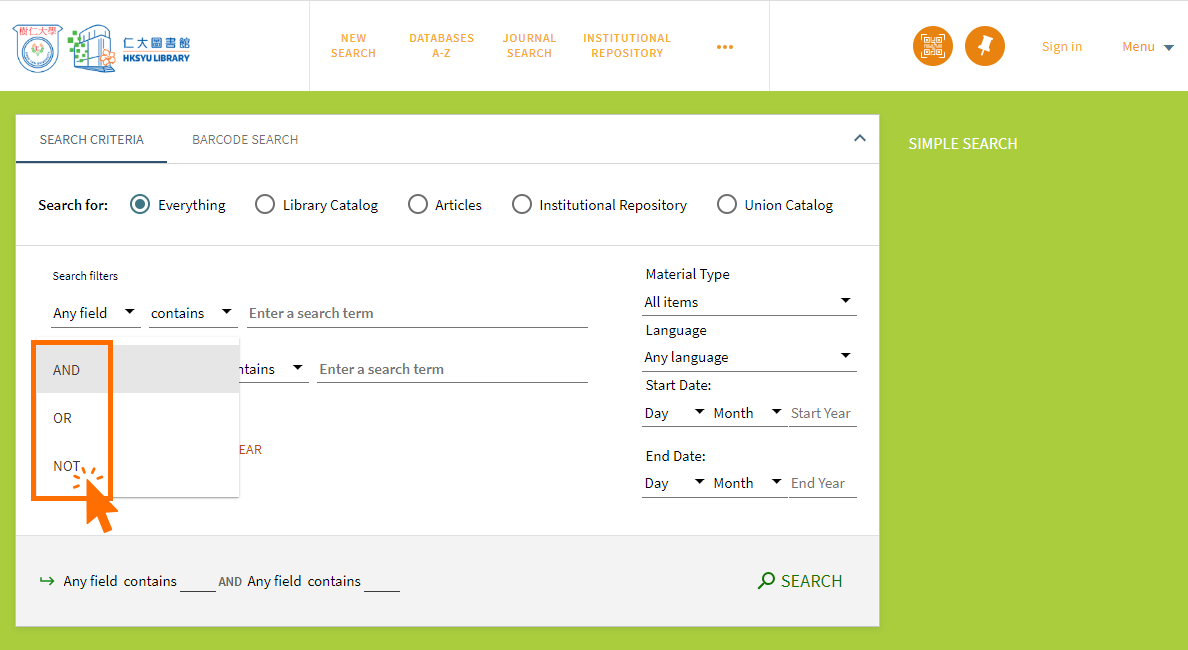
Task: Select NOT from the operator list
Action: pyautogui.click(x=67, y=466)
